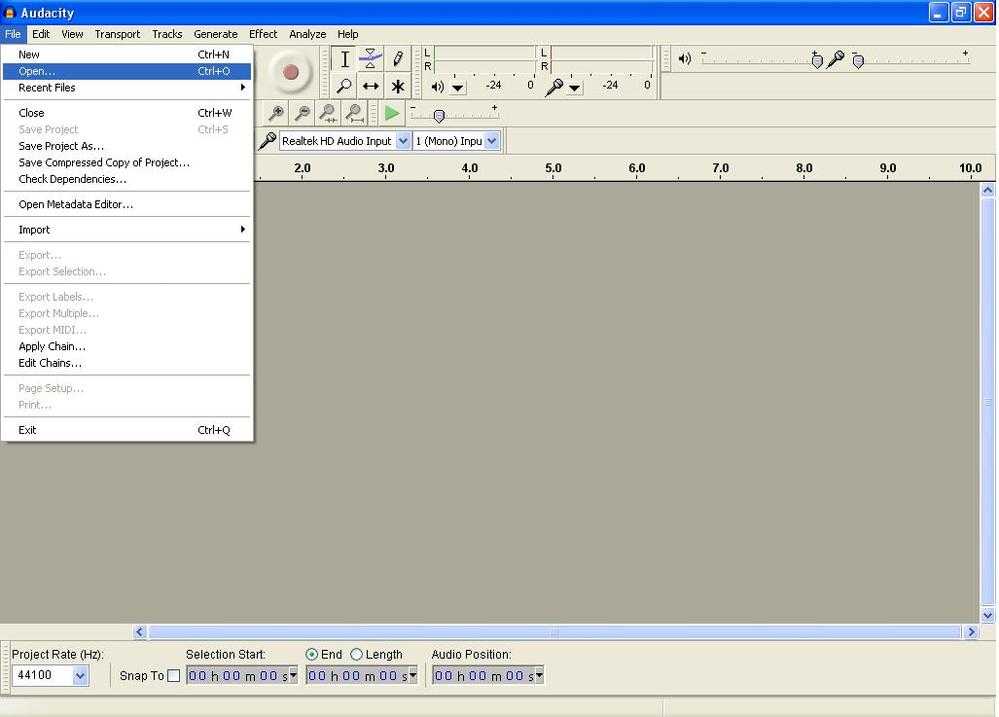Open the End time format dropdown
The width and height of the screenshot is (999, 717).
[x=413, y=674]
